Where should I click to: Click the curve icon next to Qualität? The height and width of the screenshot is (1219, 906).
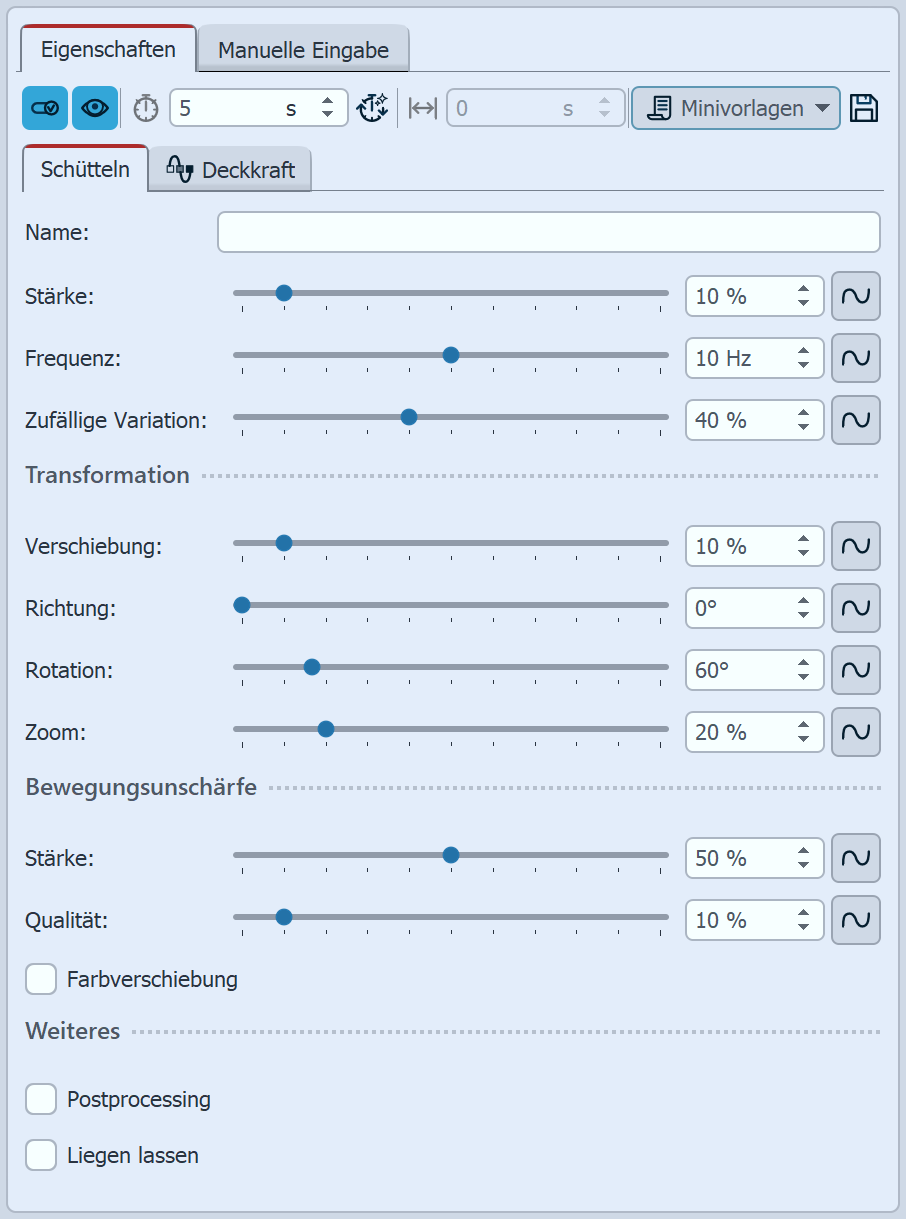click(856, 920)
